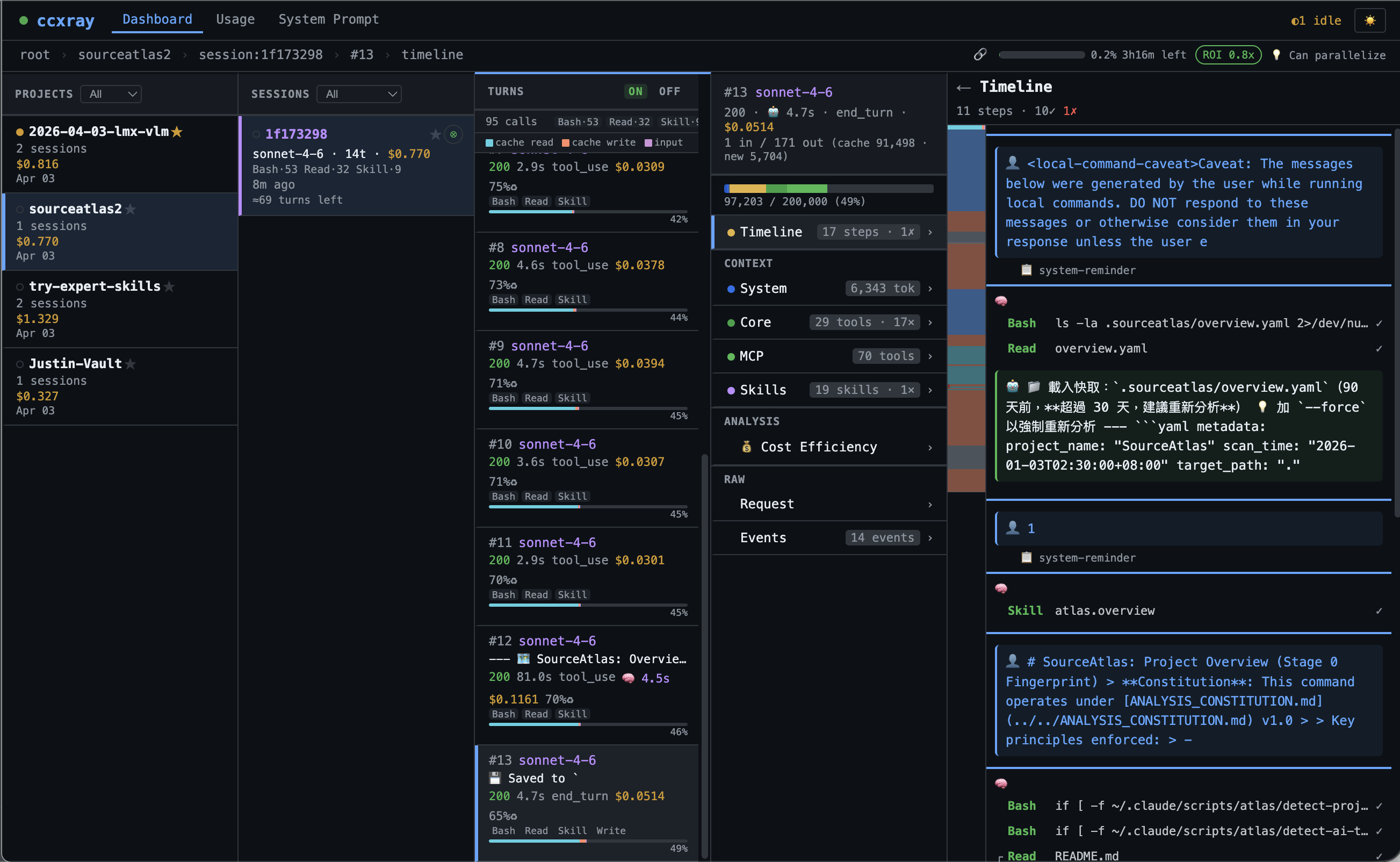The image size is (1400, 862).
Task: Open the Sessions All filter dropdown
Action: (359, 94)
